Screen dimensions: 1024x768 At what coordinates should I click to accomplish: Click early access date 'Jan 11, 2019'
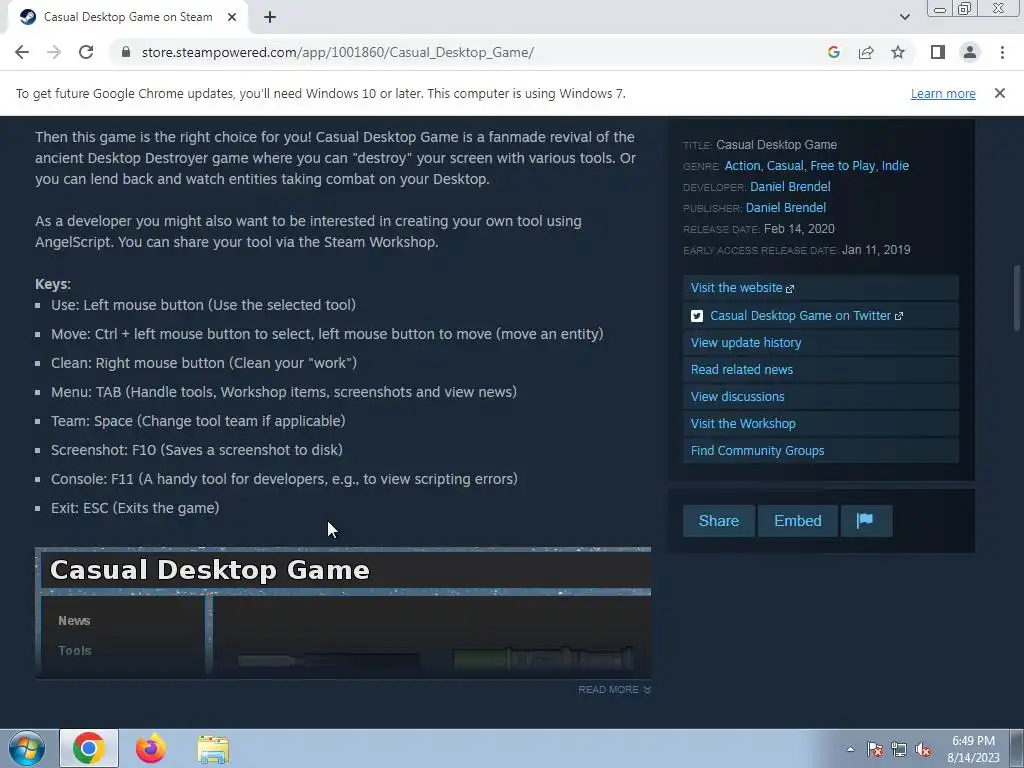[876, 249]
